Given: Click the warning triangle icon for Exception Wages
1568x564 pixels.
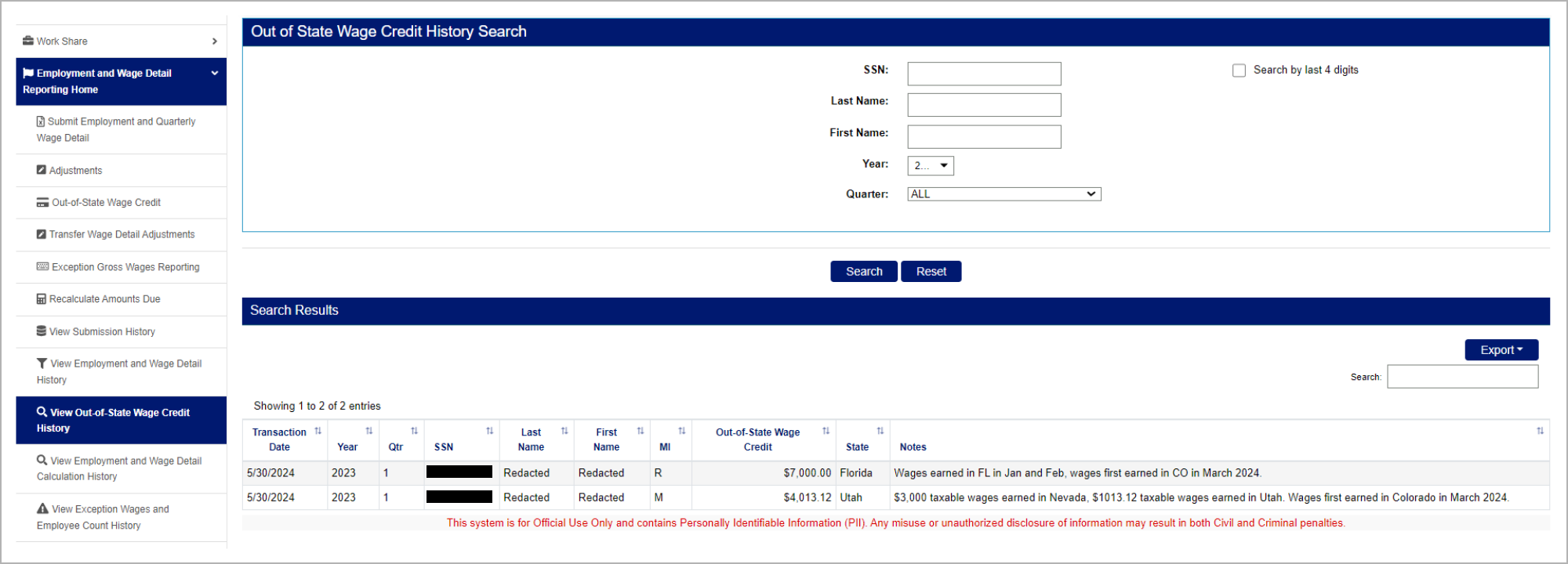Looking at the screenshot, I should click(42, 509).
